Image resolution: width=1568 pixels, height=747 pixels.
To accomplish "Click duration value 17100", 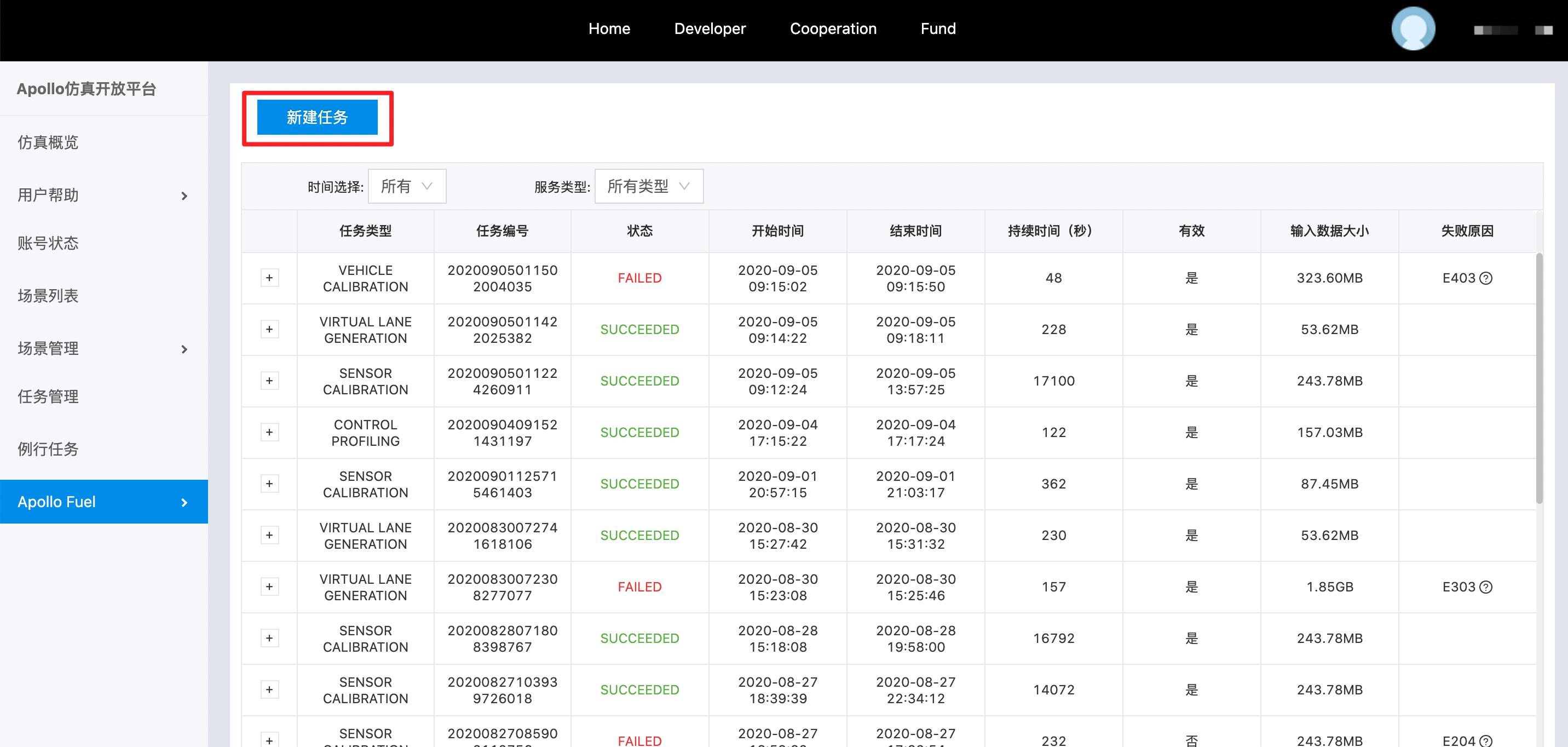I will point(1054,381).
